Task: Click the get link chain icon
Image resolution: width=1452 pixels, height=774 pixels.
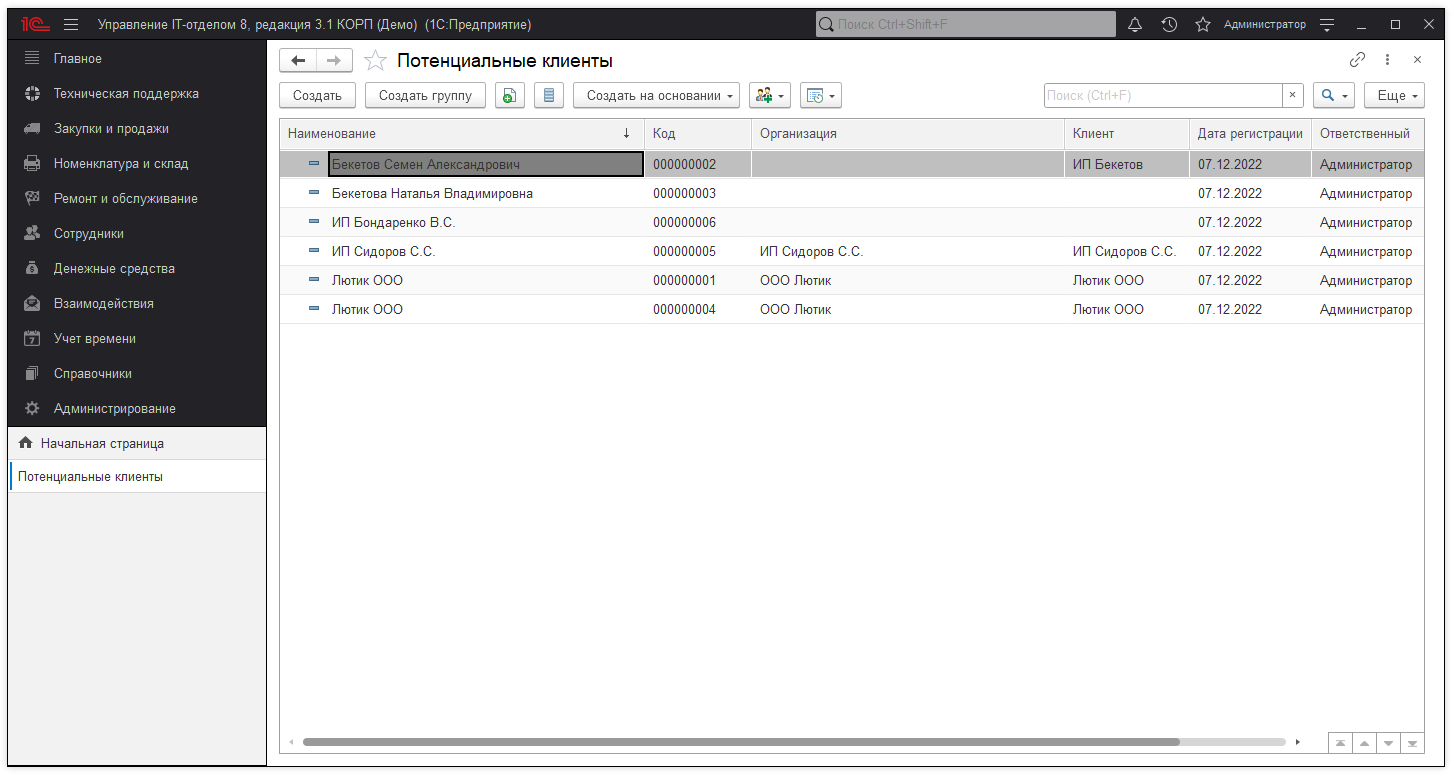Action: [1357, 60]
